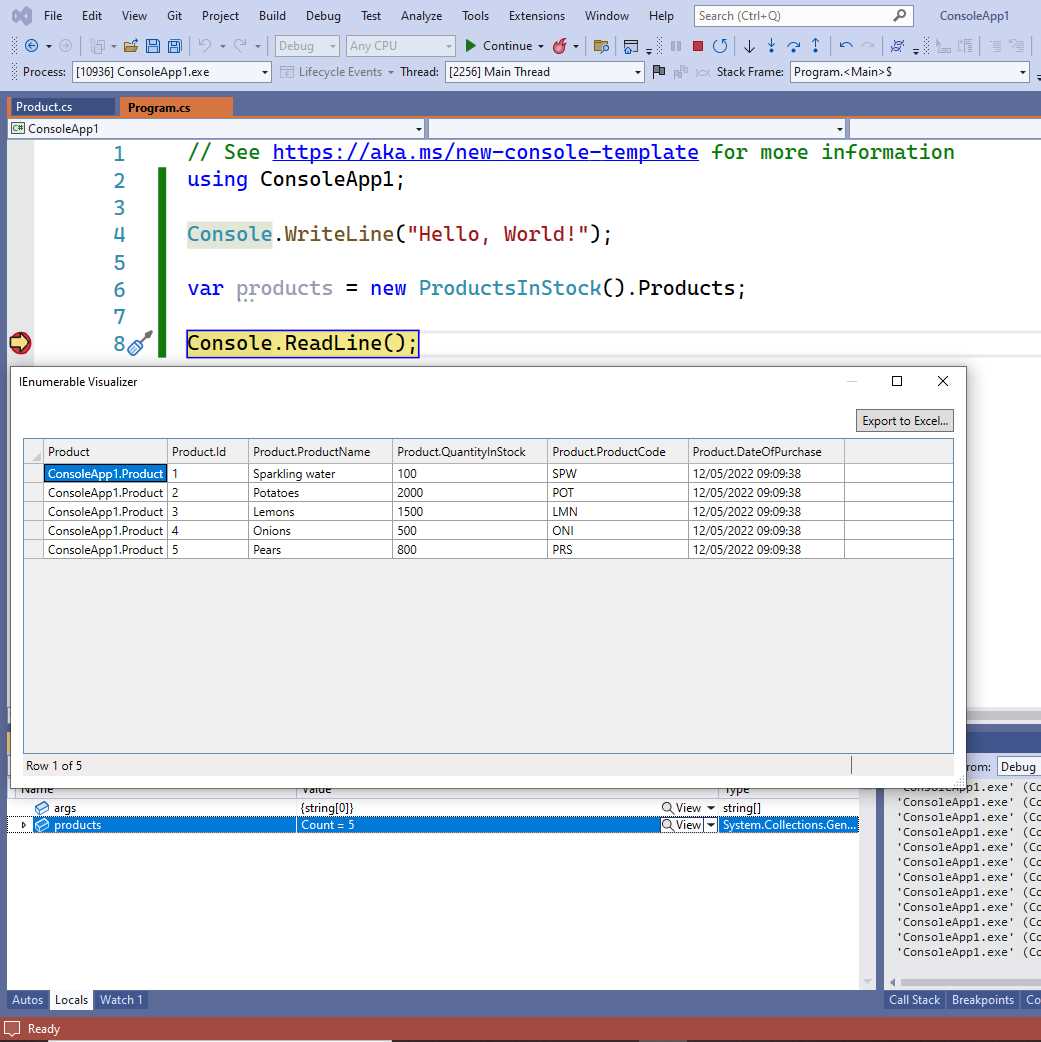Click the Search (Ctrl+Q) box

point(790,16)
